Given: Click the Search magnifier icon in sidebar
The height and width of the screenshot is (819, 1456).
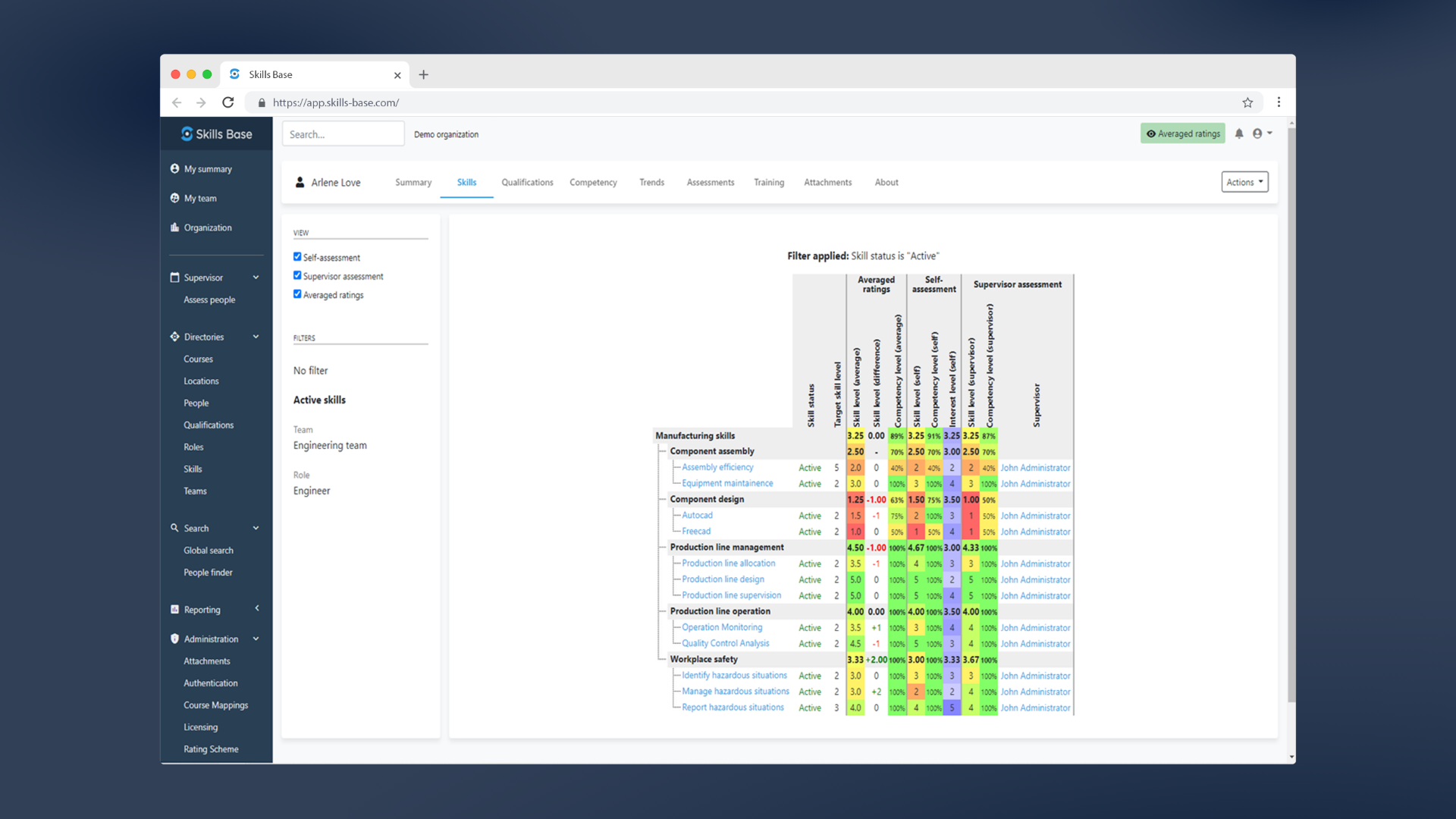Looking at the screenshot, I should click(x=175, y=528).
